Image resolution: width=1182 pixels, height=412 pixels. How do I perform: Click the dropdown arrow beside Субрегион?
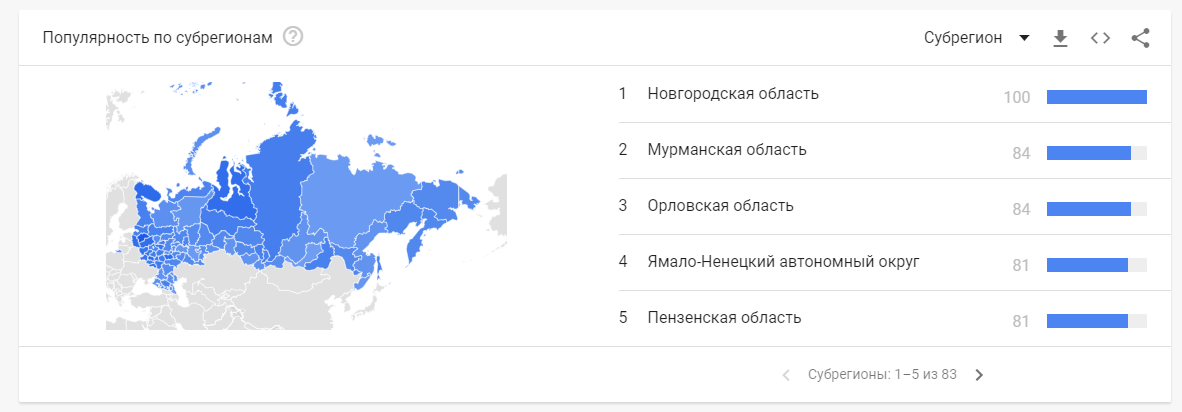pos(1024,38)
